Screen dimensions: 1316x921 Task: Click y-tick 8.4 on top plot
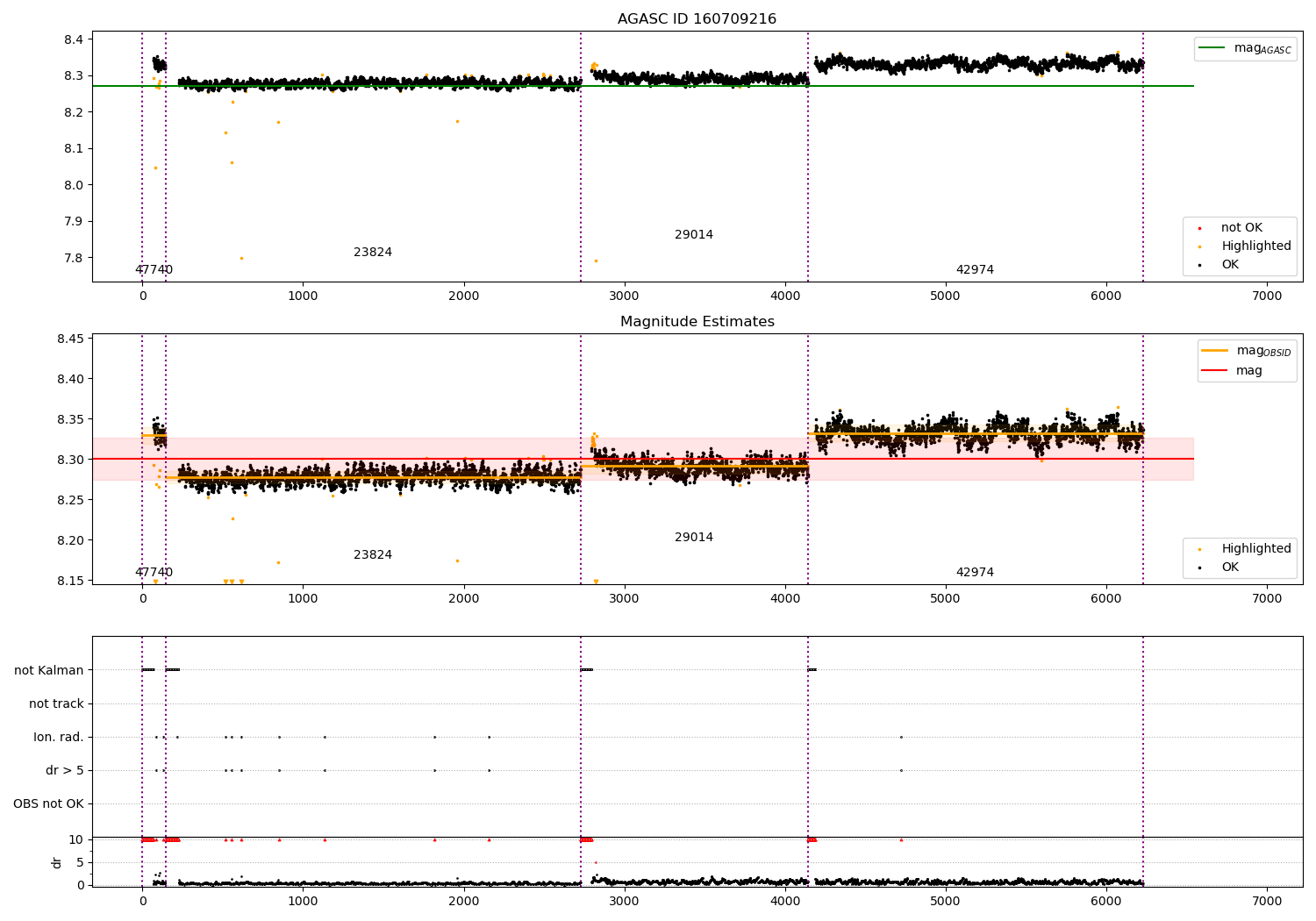point(74,39)
